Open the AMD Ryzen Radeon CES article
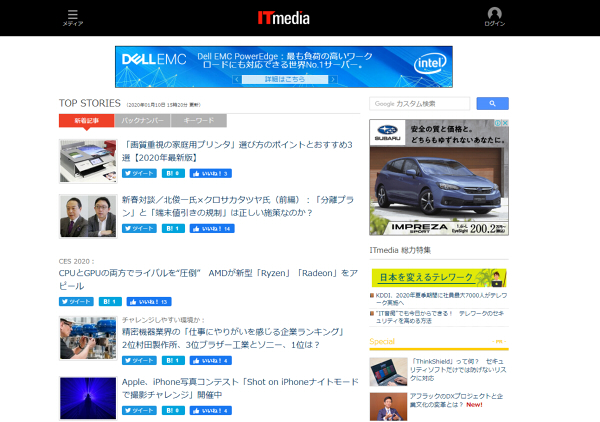Viewport: 600px width, 422px height. [x=208, y=279]
